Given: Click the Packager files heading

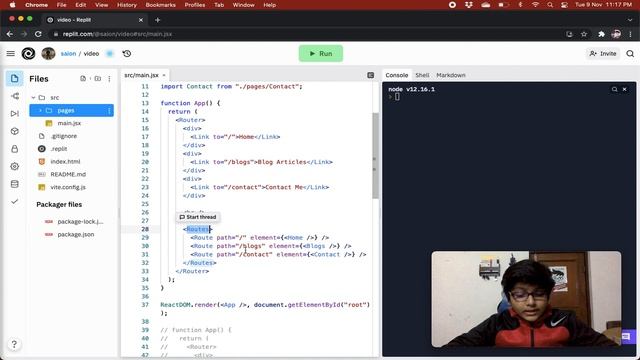Looking at the screenshot, I should click(59, 204).
